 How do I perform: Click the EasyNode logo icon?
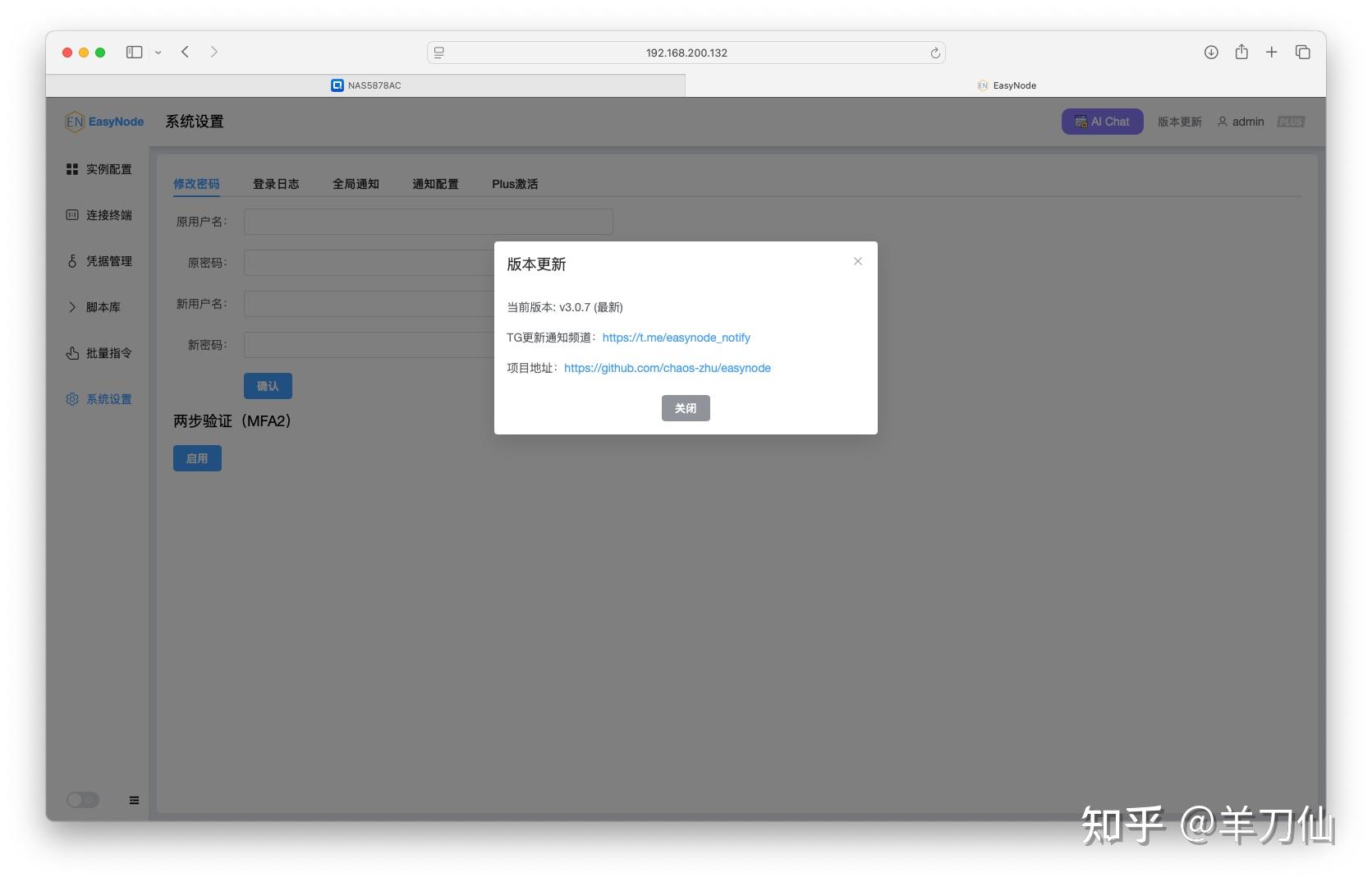[x=75, y=121]
